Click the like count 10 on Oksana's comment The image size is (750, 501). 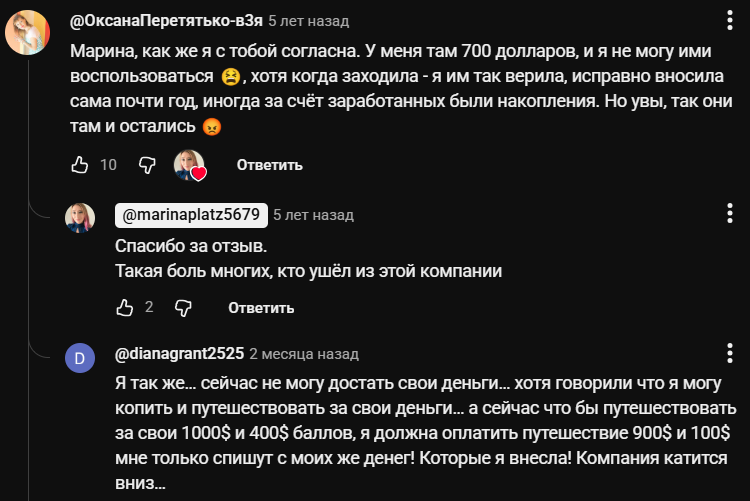click(x=109, y=165)
